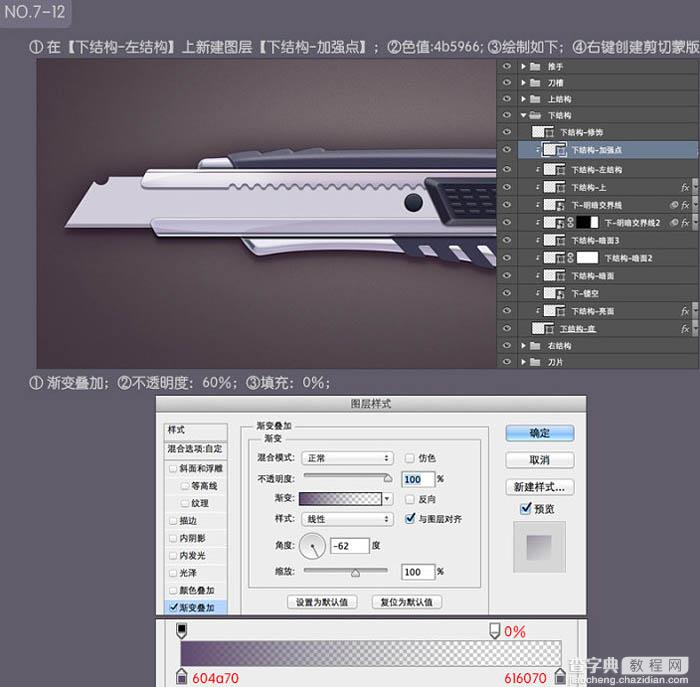Enable the 反向 reverse checkbox
The height and width of the screenshot is (687, 700).
tap(409, 499)
